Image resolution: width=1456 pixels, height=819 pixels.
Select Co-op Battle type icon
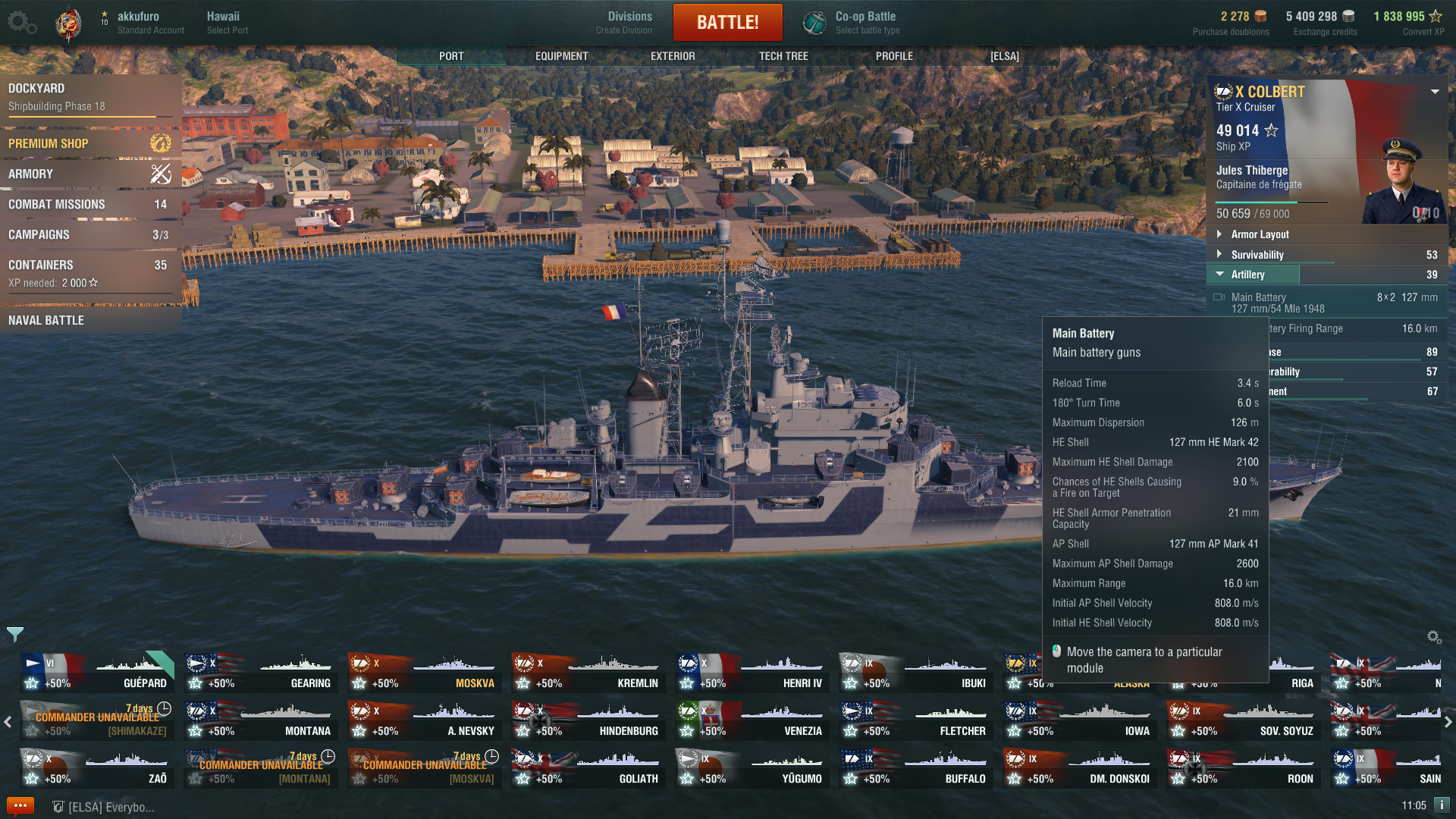click(814, 23)
